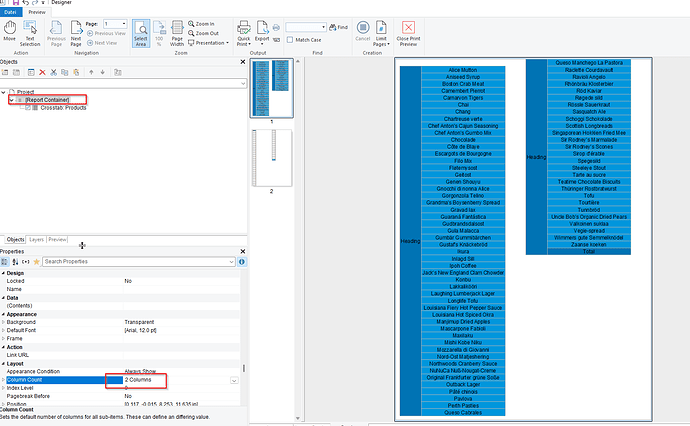Select page 2 thumbnail
The height and width of the screenshot is (426, 690).
272,158
